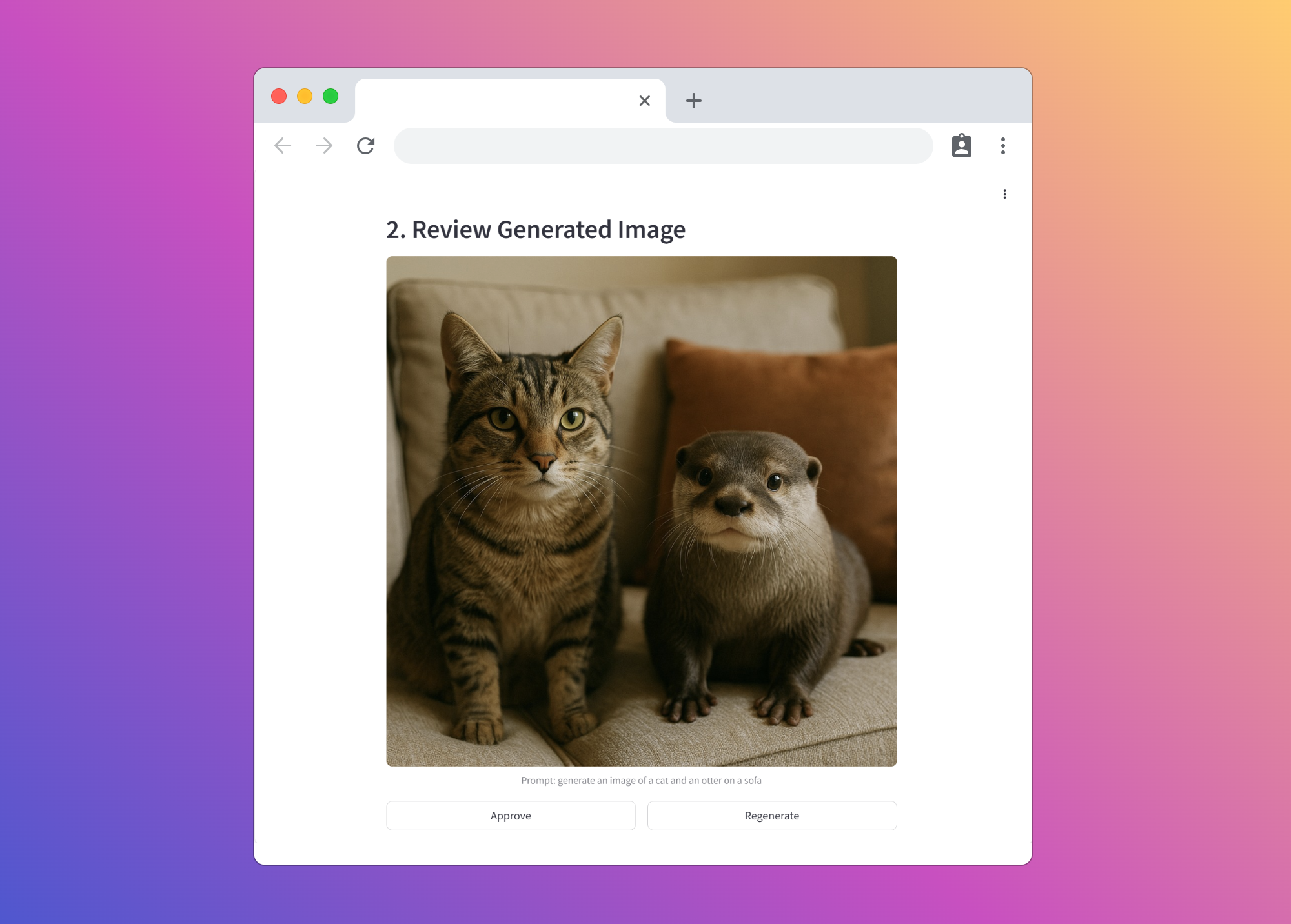Close the current browser tab
Screen dimensions: 1291x924
[x=644, y=101]
